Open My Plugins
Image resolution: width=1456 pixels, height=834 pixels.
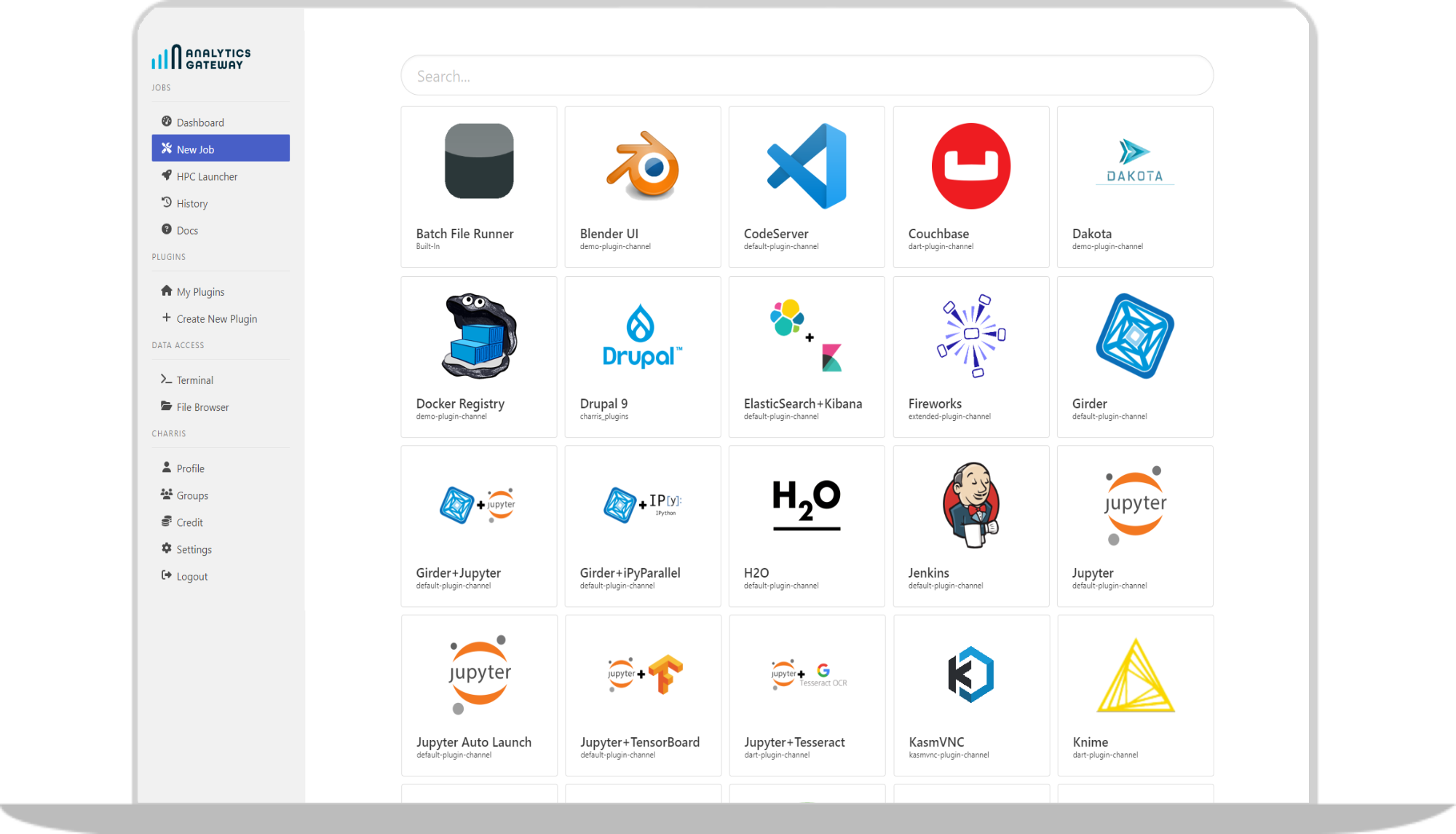tap(221, 291)
